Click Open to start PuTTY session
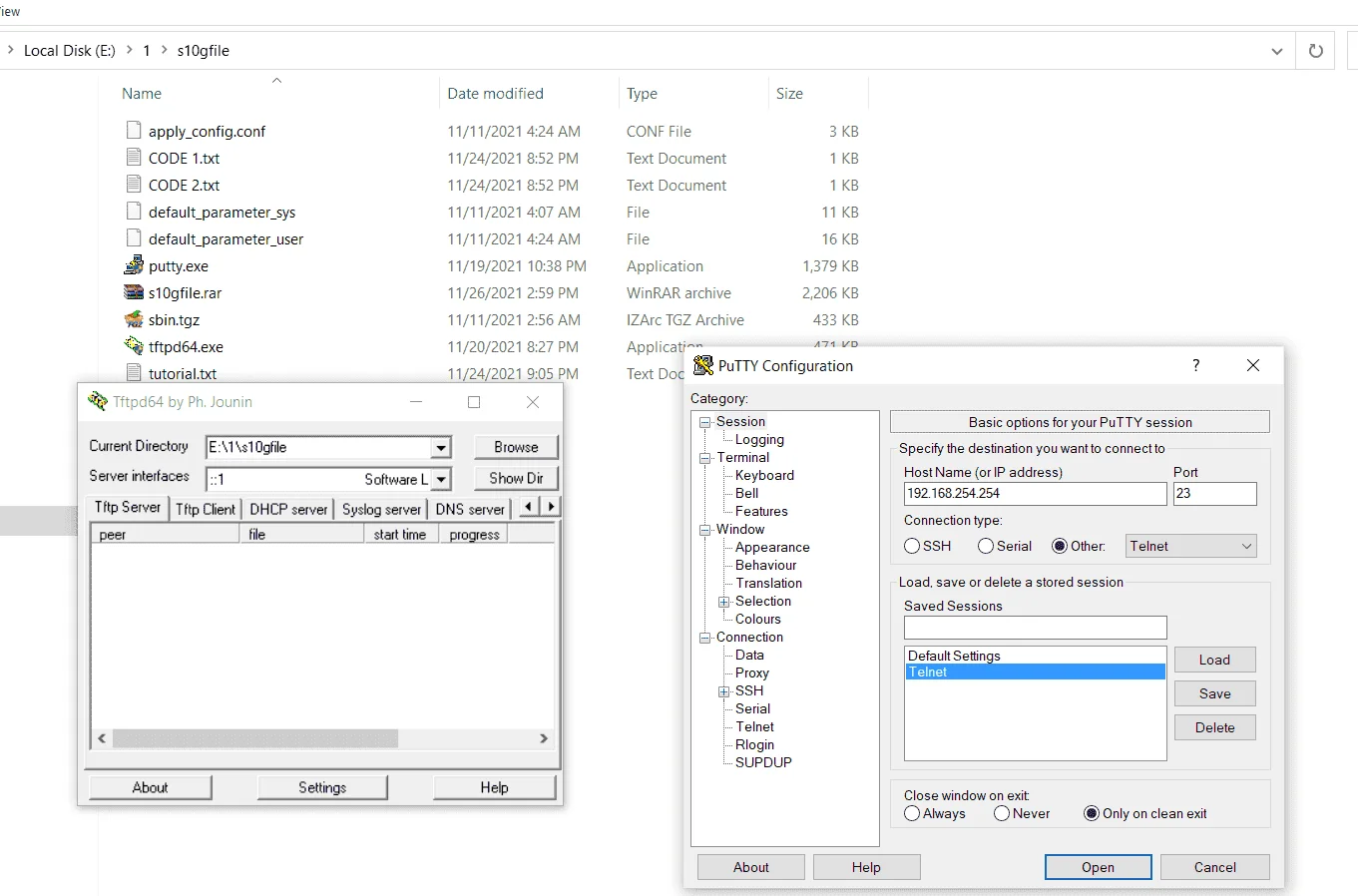The image size is (1358, 896). 1098,867
